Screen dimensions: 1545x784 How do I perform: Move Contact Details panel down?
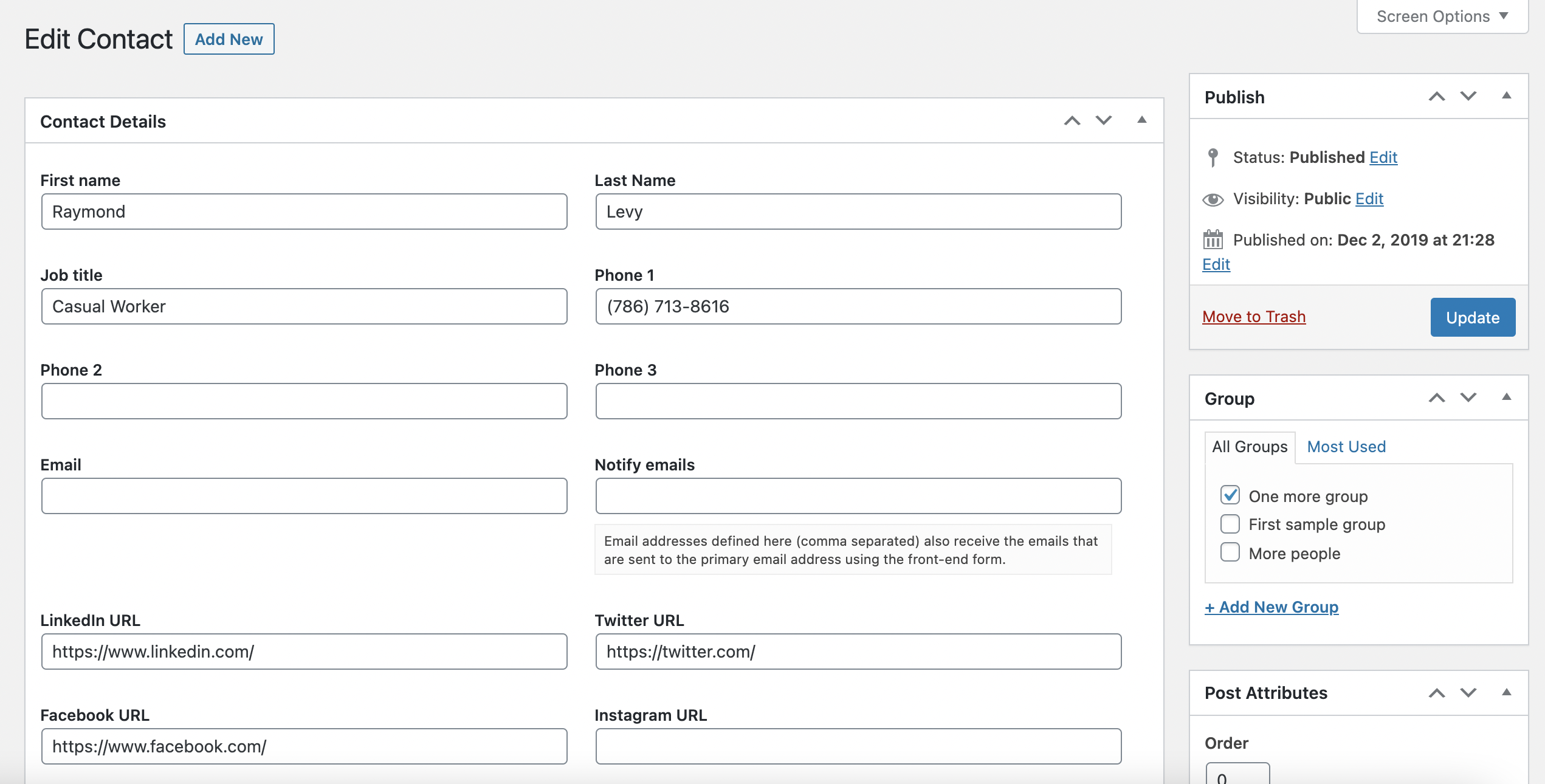[x=1104, y=121]
